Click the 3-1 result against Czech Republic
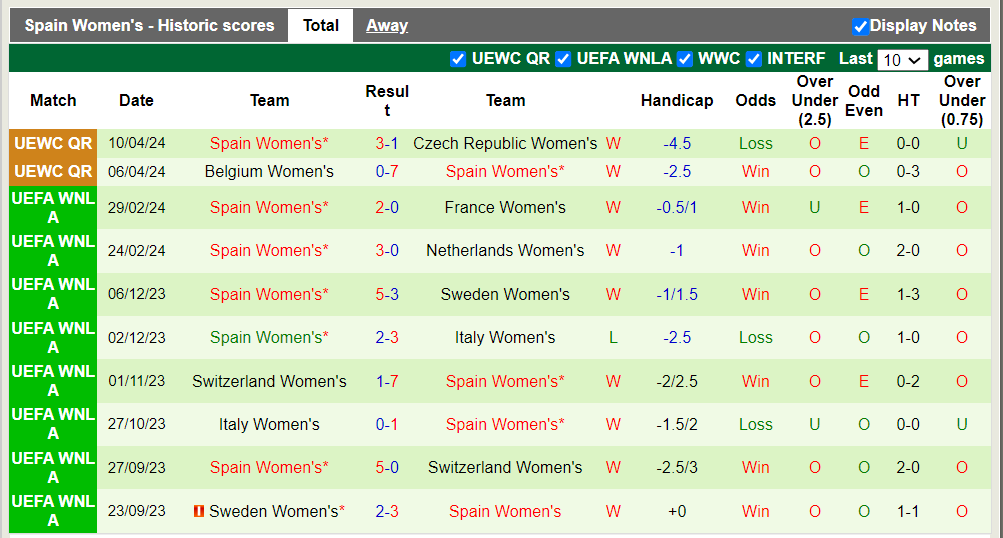The height and width of the screenshot is (538, 1003). pyautogui.click(x=387, y=144)
